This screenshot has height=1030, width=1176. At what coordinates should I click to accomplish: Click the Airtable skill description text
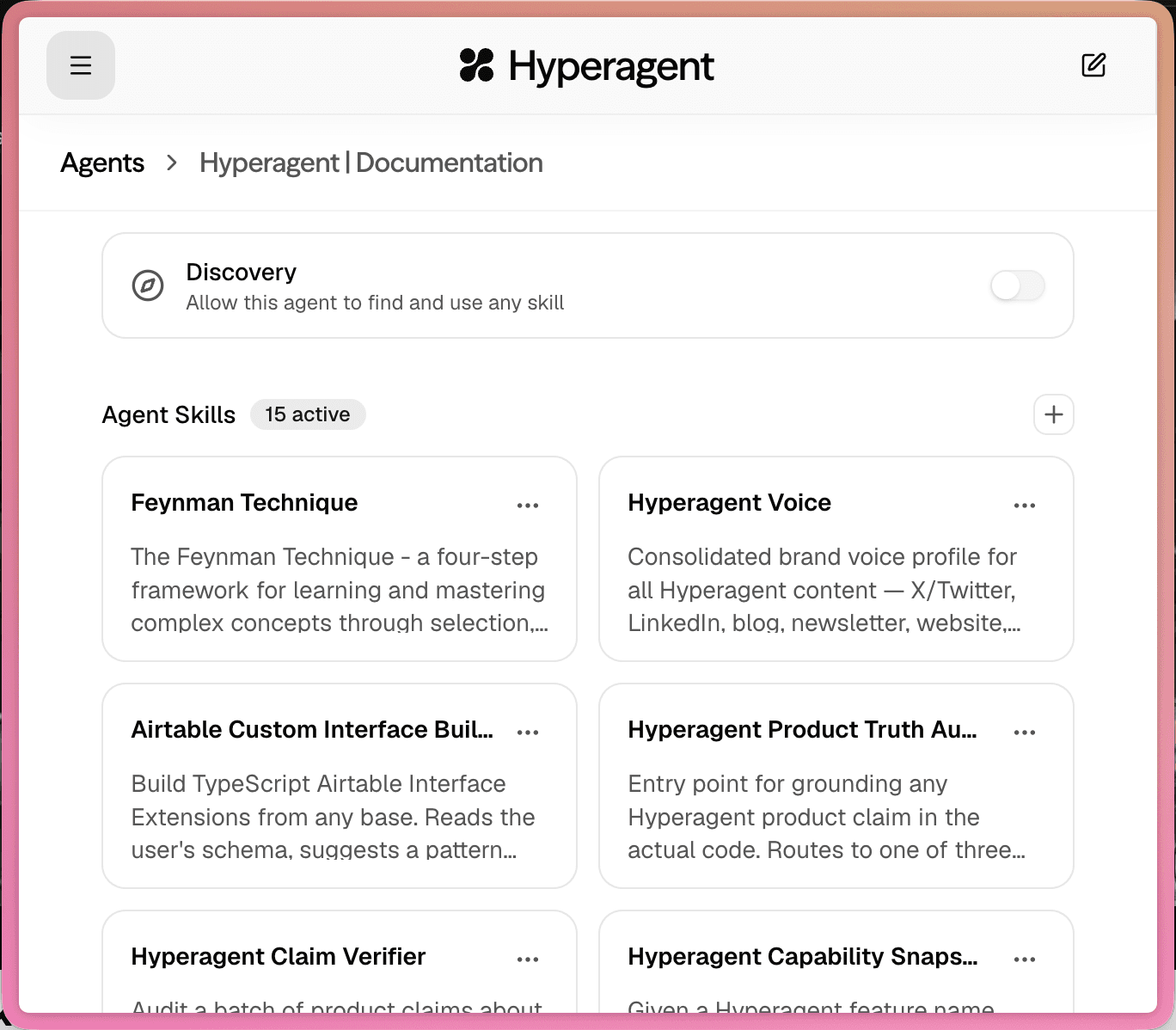pos(334,817)
